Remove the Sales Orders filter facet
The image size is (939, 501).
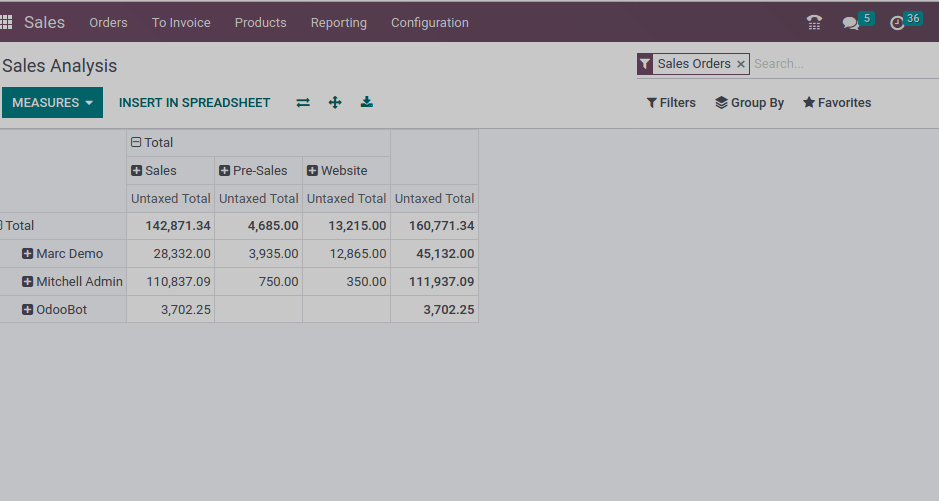pyautogui.click(x=741, y=64)
